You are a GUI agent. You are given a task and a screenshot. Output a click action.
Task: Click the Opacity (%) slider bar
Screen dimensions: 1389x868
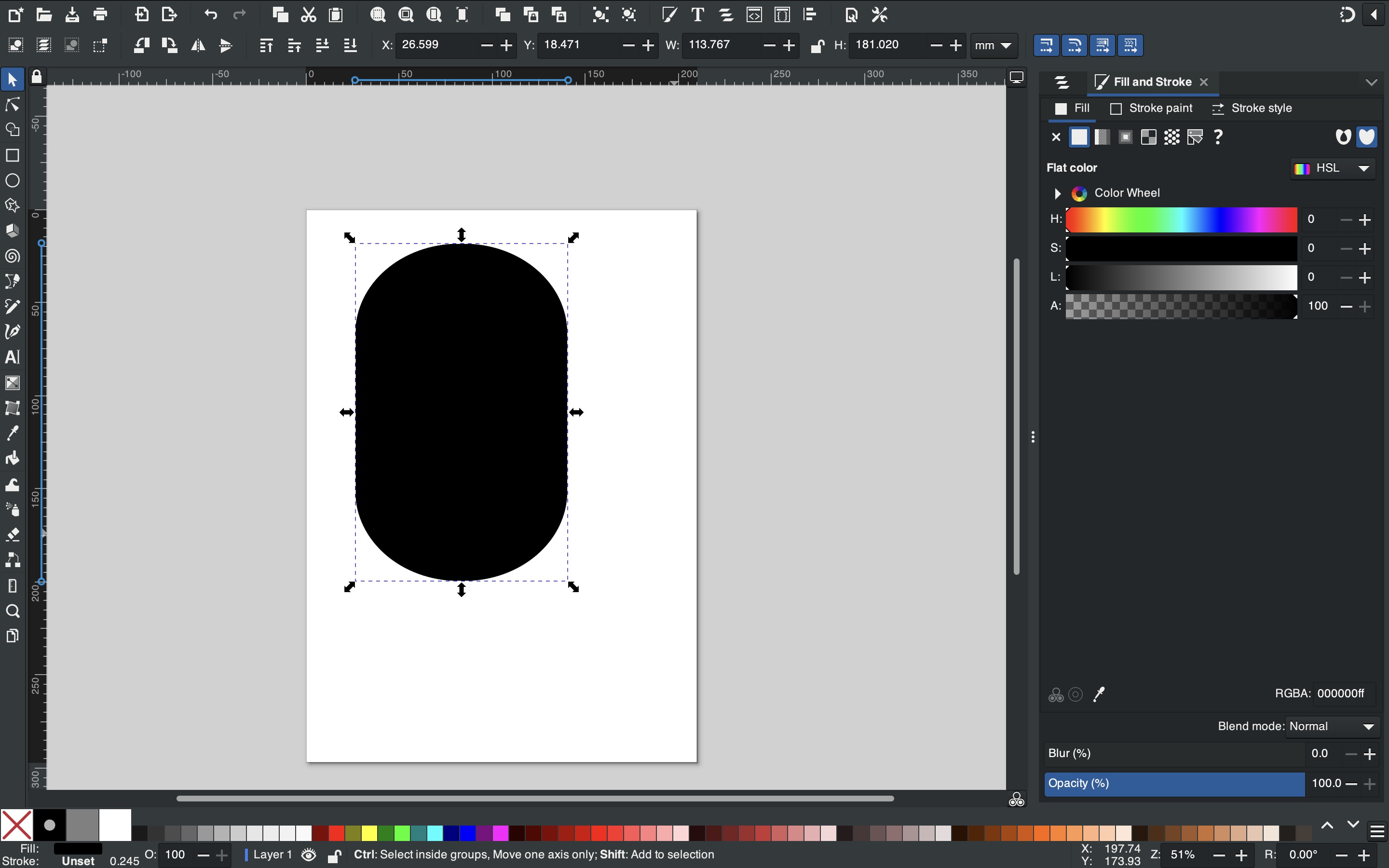point(1174,784)
